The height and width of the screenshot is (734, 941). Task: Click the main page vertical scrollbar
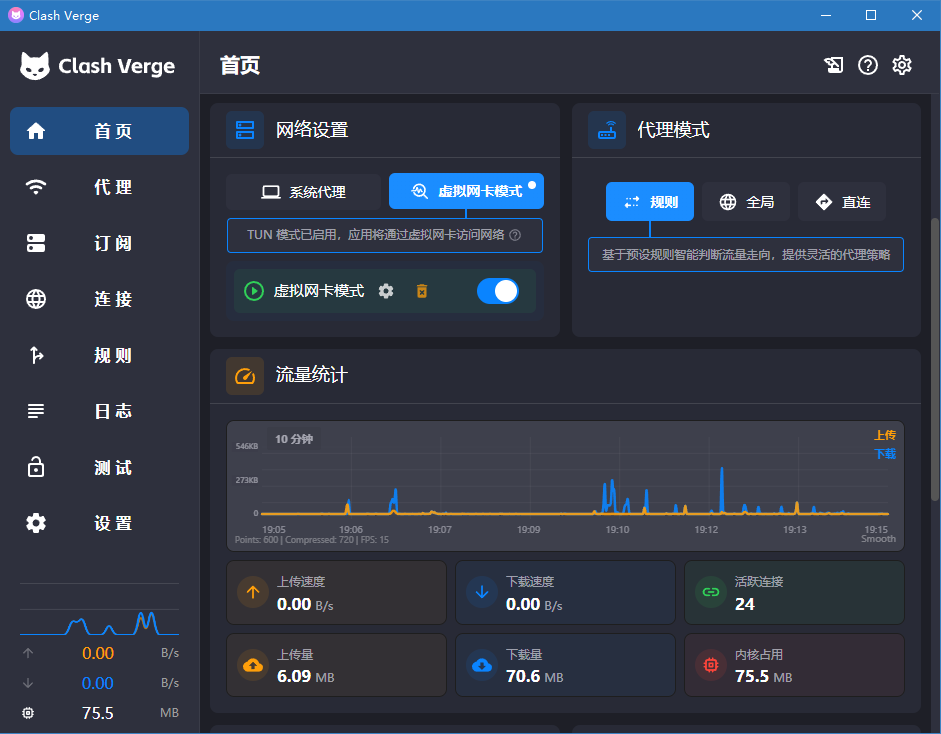coord(935,359)
